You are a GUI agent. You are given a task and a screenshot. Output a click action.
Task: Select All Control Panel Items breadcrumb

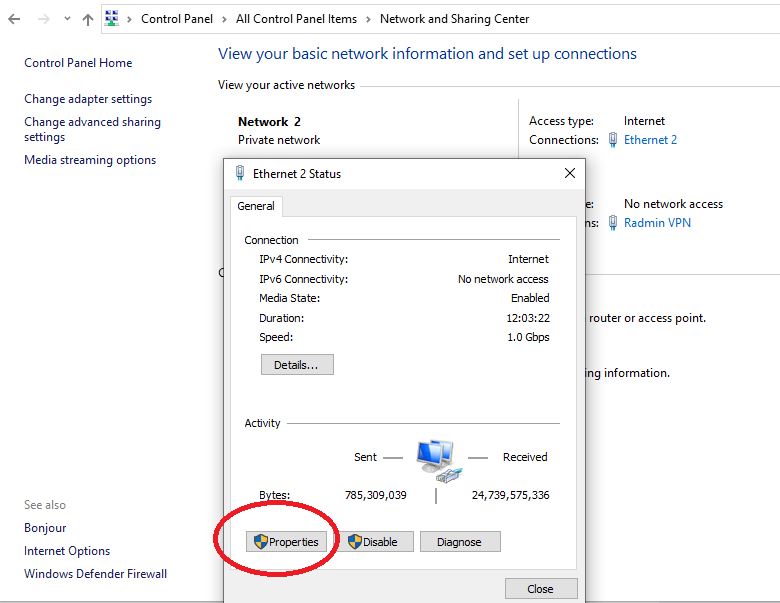tap(296, 19)
